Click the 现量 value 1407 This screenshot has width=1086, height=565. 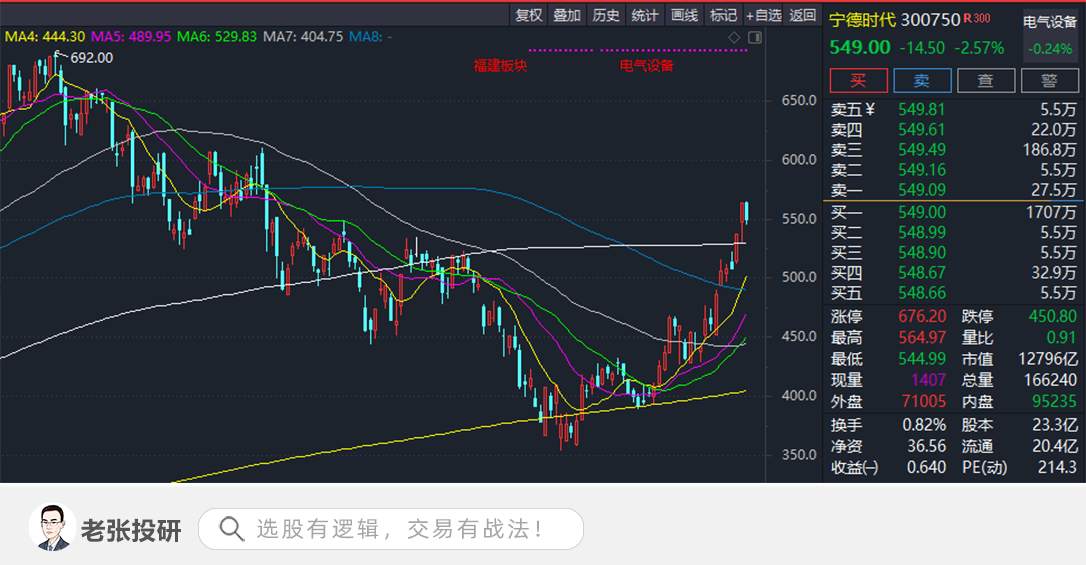(928, 380)
